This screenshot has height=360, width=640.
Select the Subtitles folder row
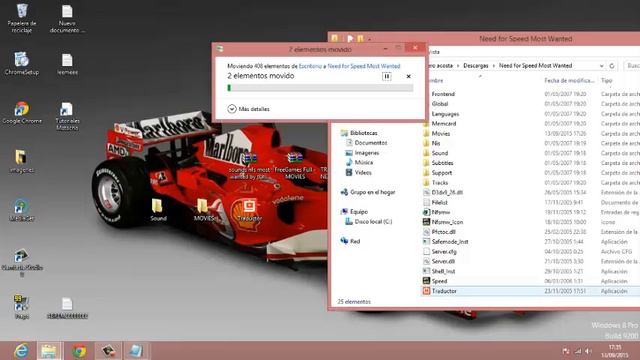tap(531, 163)
